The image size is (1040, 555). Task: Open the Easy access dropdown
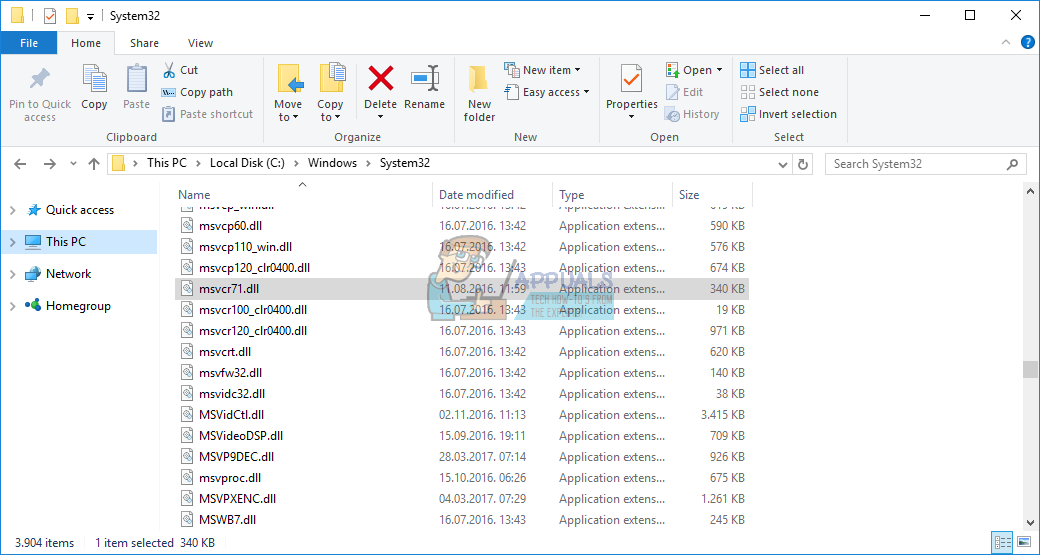(547, 92)
